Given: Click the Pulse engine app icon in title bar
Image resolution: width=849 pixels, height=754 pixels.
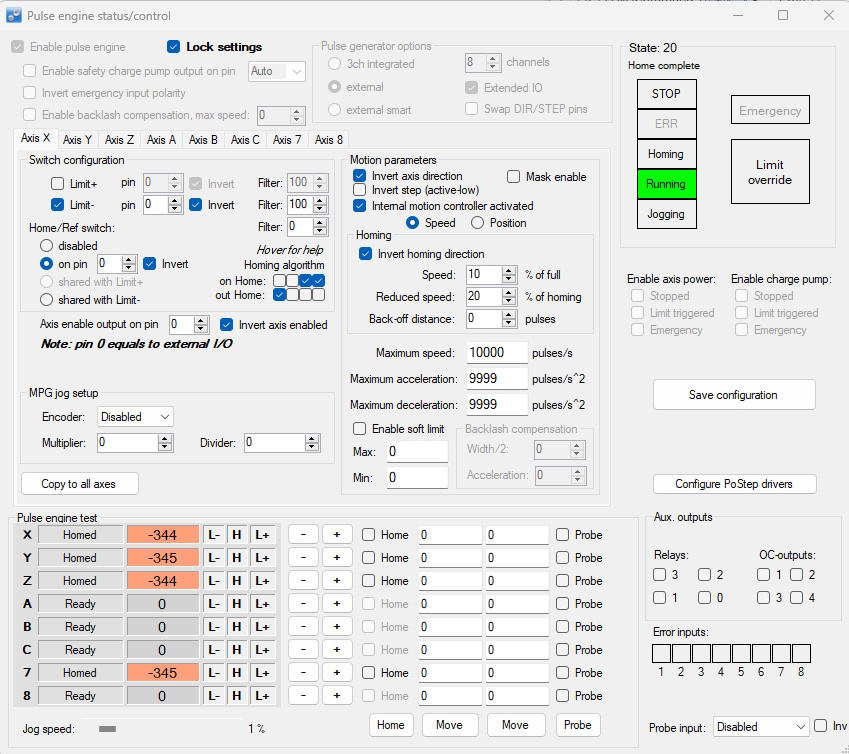Looking at the screenshot, I should 14,15.
